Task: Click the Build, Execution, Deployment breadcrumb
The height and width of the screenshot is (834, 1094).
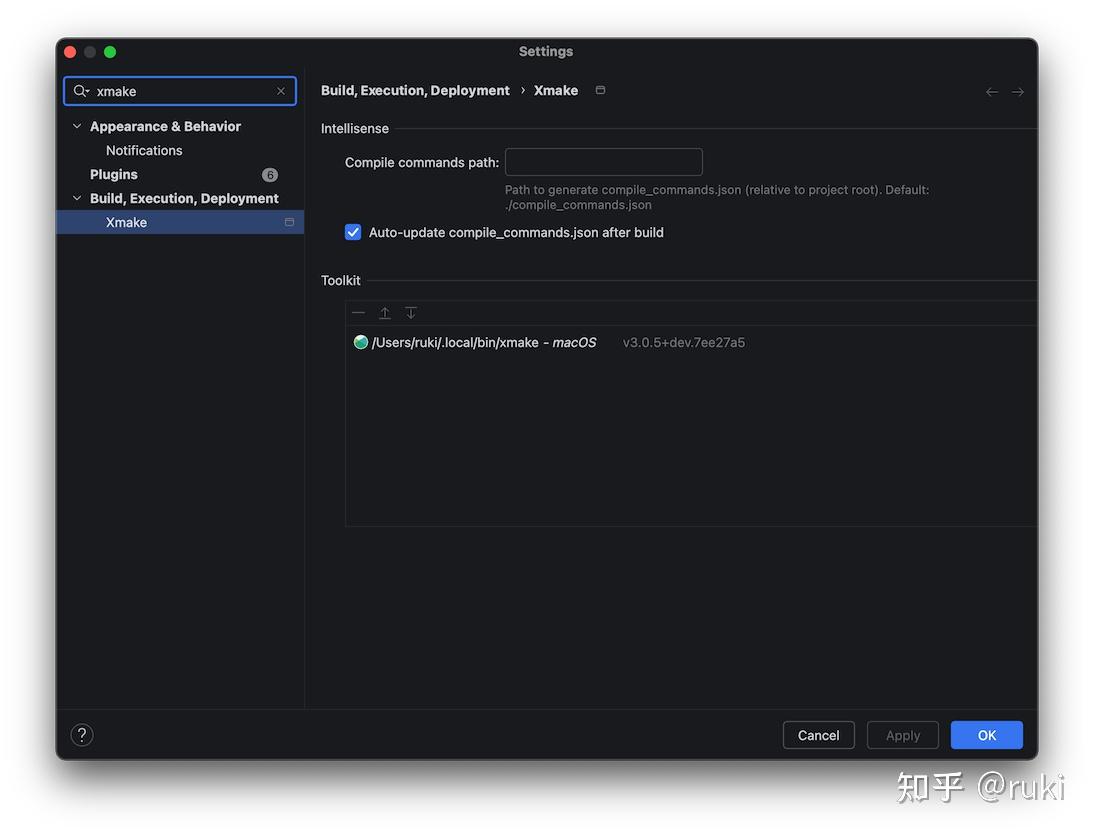Action: [x=415, y=91]
